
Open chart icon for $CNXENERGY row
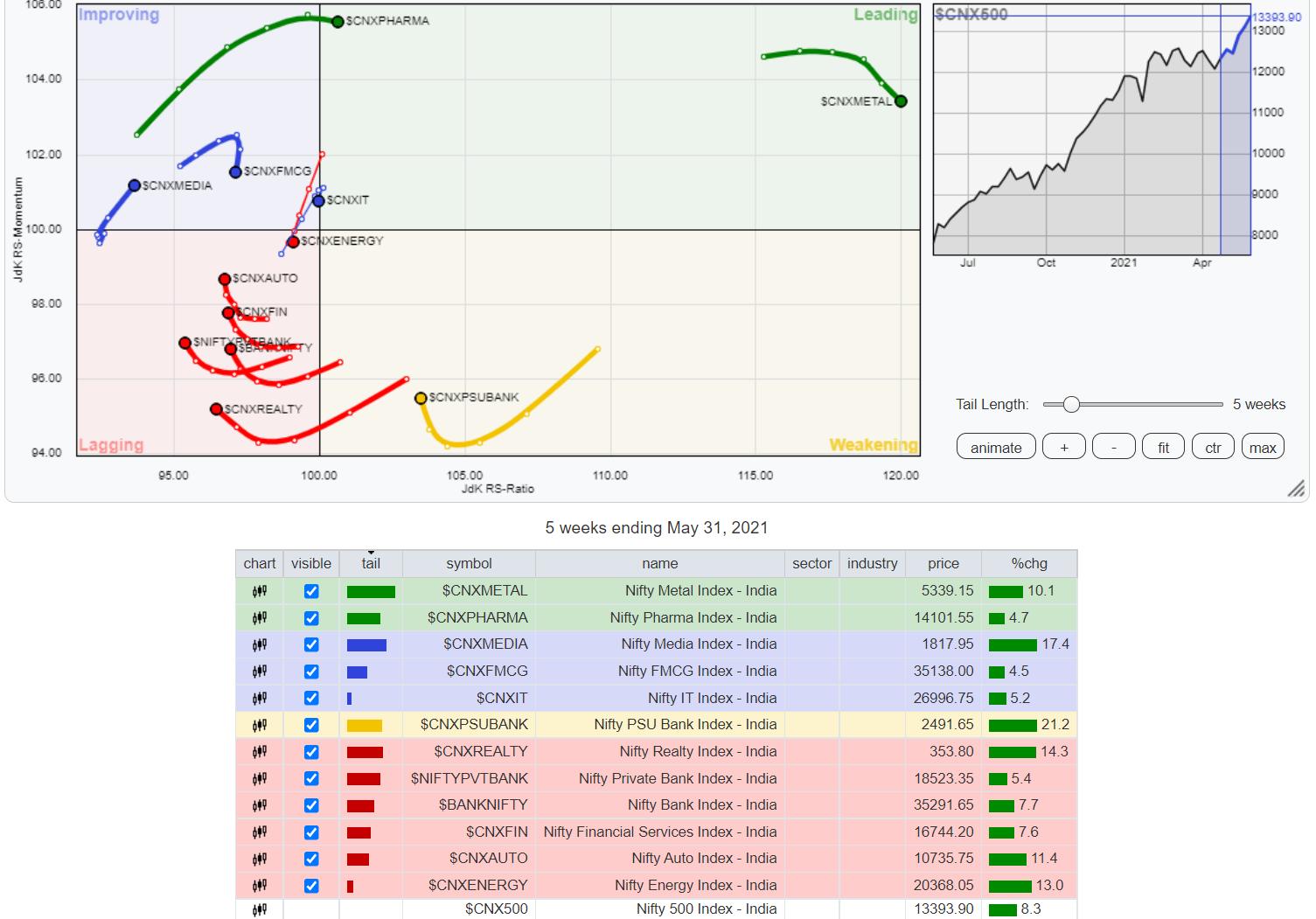pyautogui.click(x=260, y=886)
